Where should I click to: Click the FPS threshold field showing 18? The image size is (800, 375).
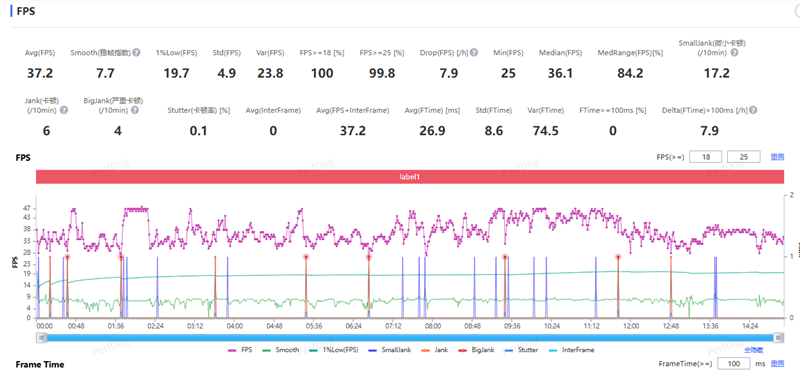coord(706,157)
